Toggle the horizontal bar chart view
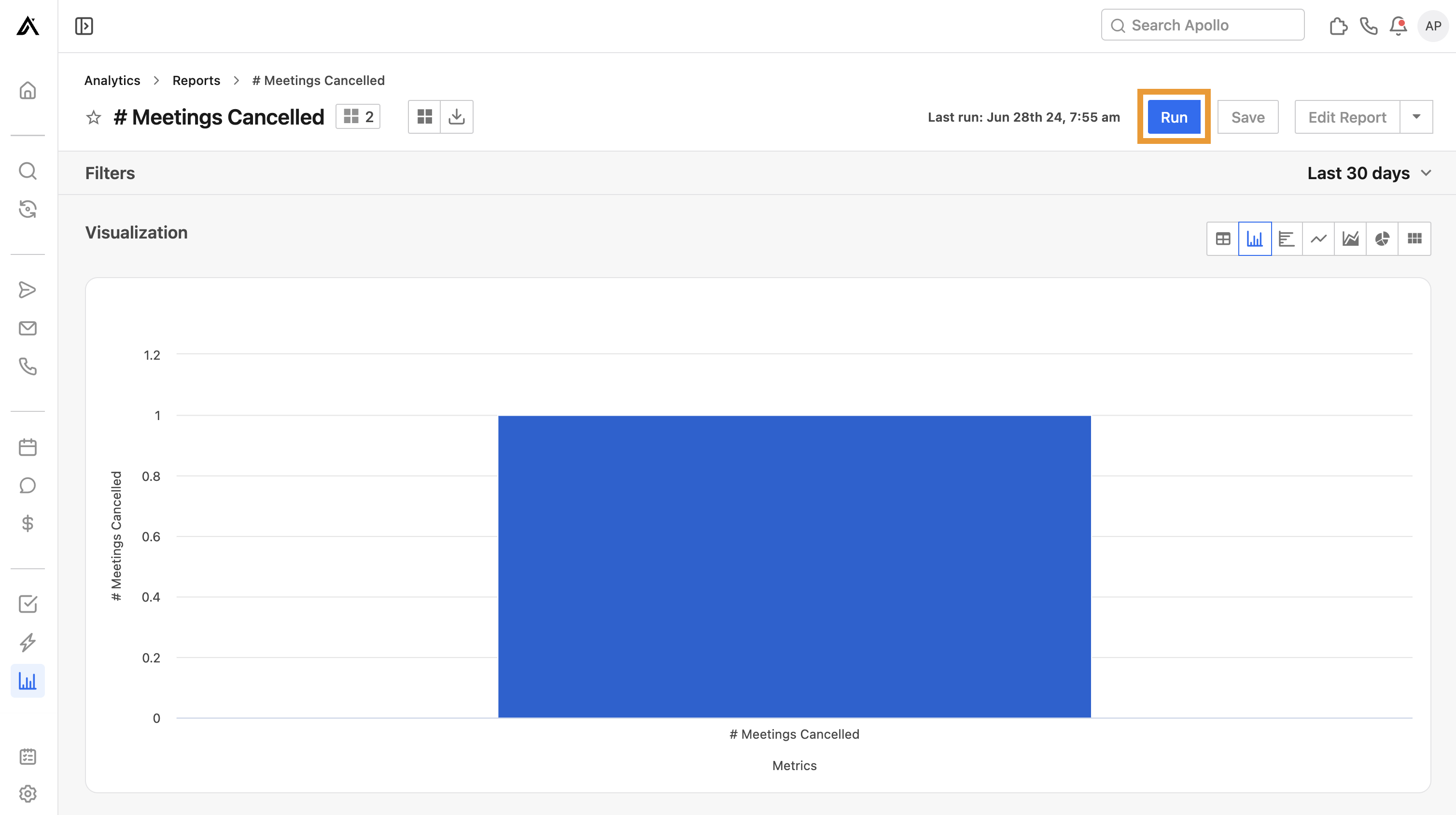The image size is (1456, 815). (x=1287, y=238)
